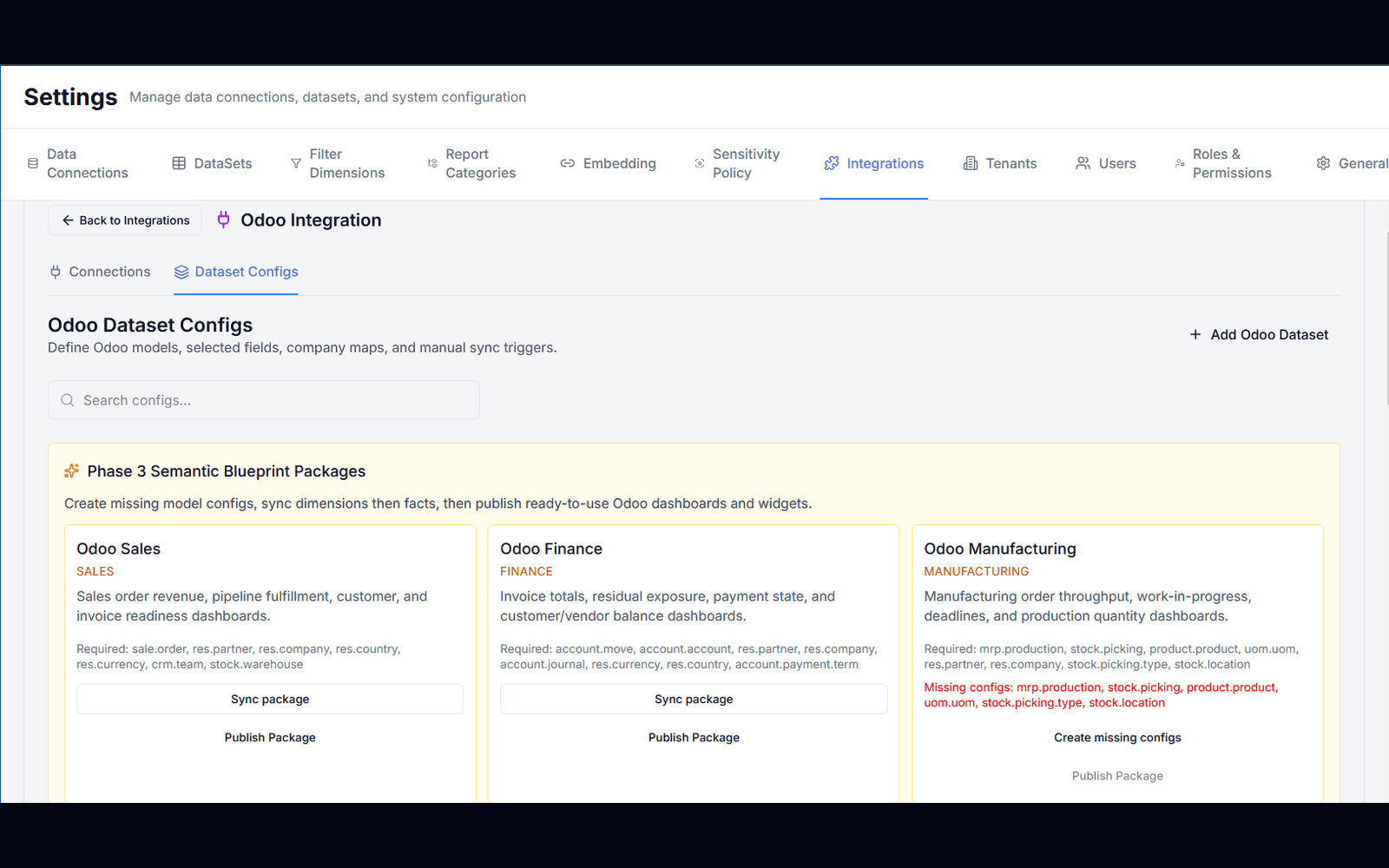1389x868 pixels.
Task: Click the Odoo Sales card title
Action: point(118,549)
